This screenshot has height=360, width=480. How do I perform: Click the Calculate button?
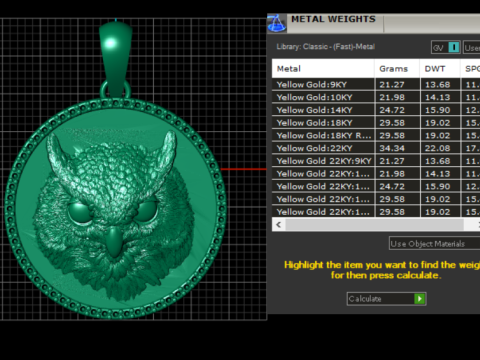click(x=386, y=299)
